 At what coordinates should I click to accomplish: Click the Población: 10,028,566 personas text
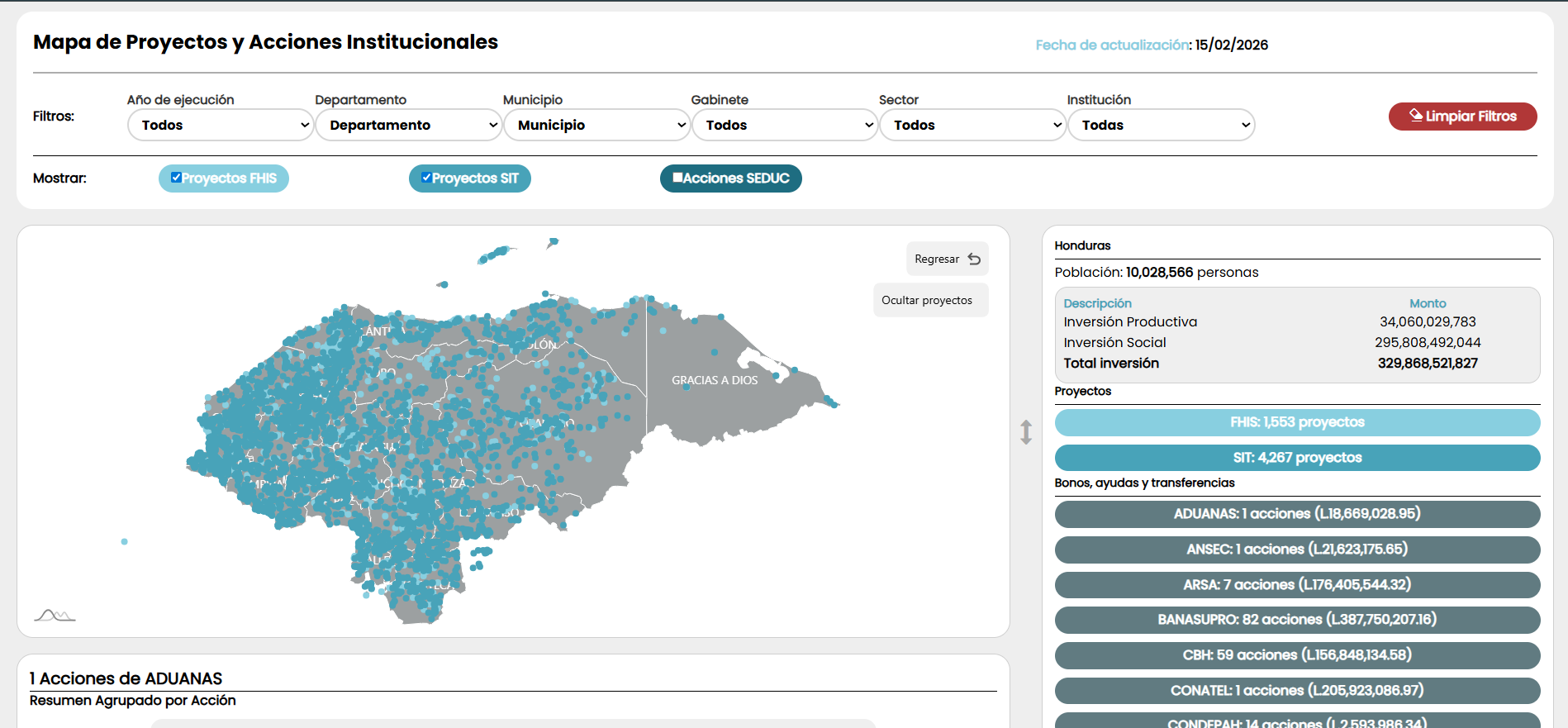(x=1157, y=272)
